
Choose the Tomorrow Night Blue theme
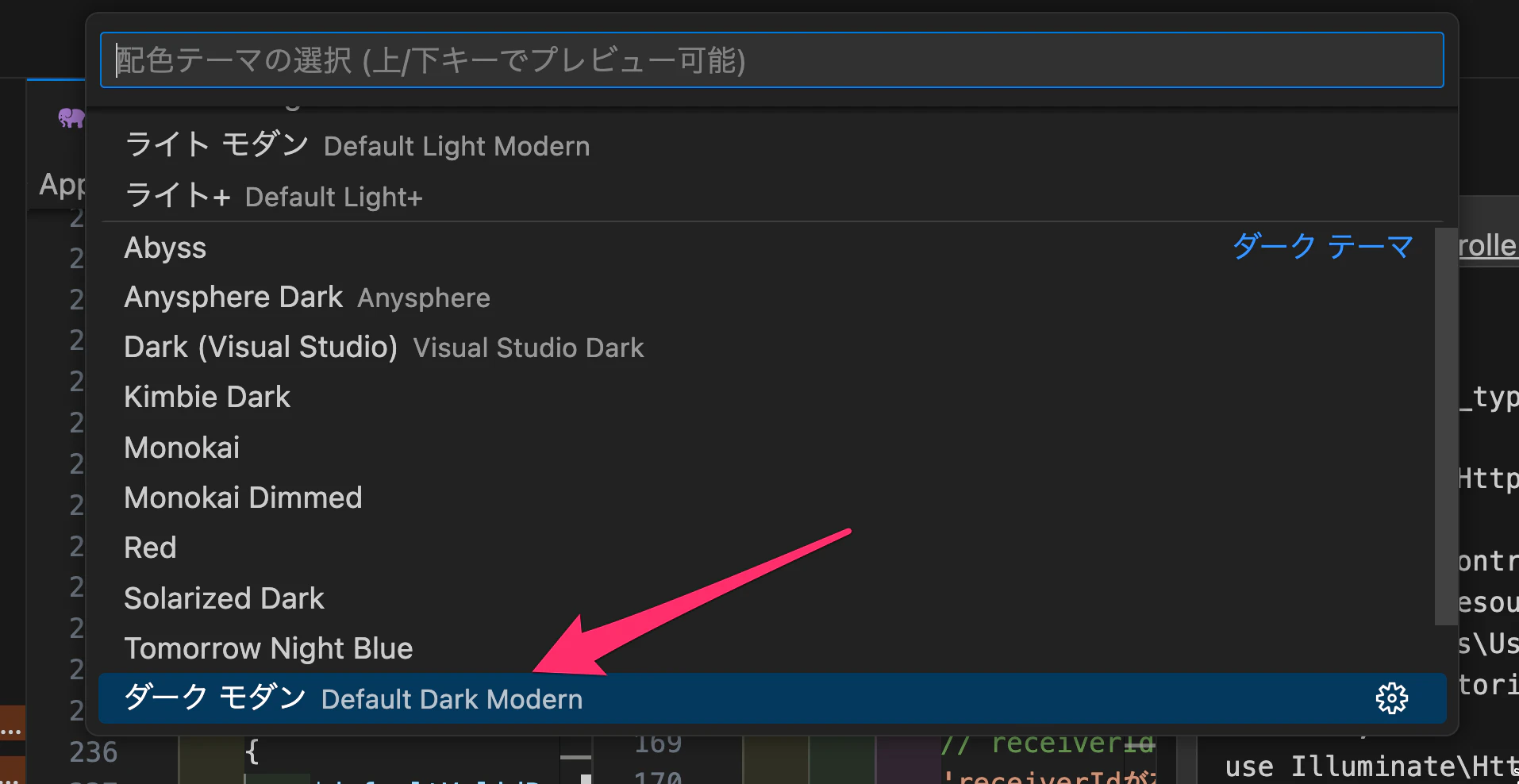point(771,648)
